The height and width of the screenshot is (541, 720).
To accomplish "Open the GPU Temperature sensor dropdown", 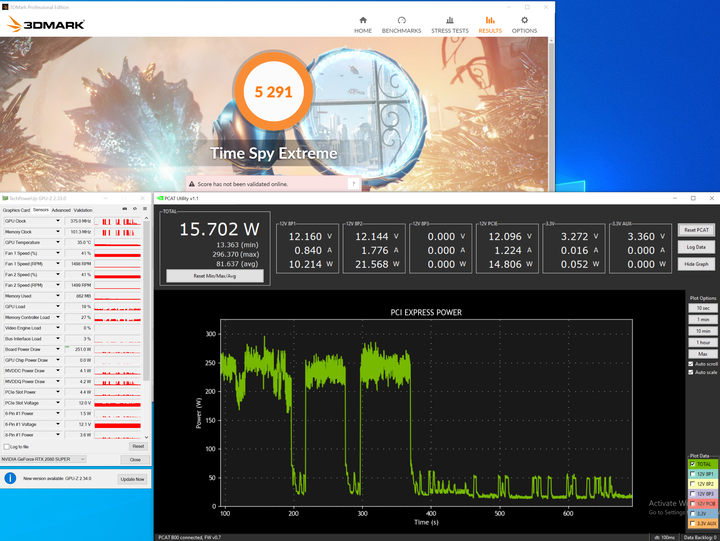I will (x=58, y=242).
